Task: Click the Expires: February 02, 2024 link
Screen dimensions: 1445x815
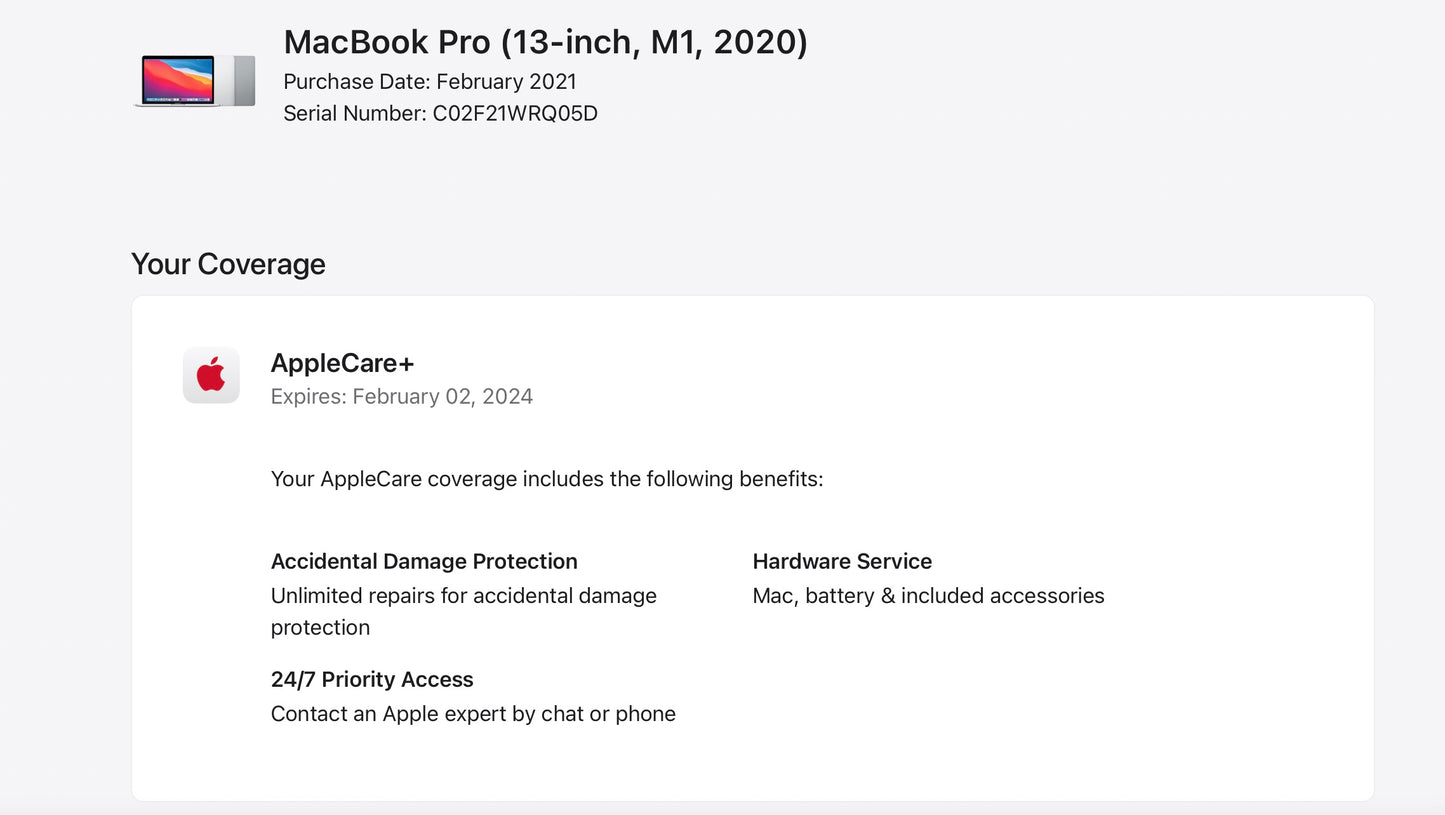Action: point(402,396)
